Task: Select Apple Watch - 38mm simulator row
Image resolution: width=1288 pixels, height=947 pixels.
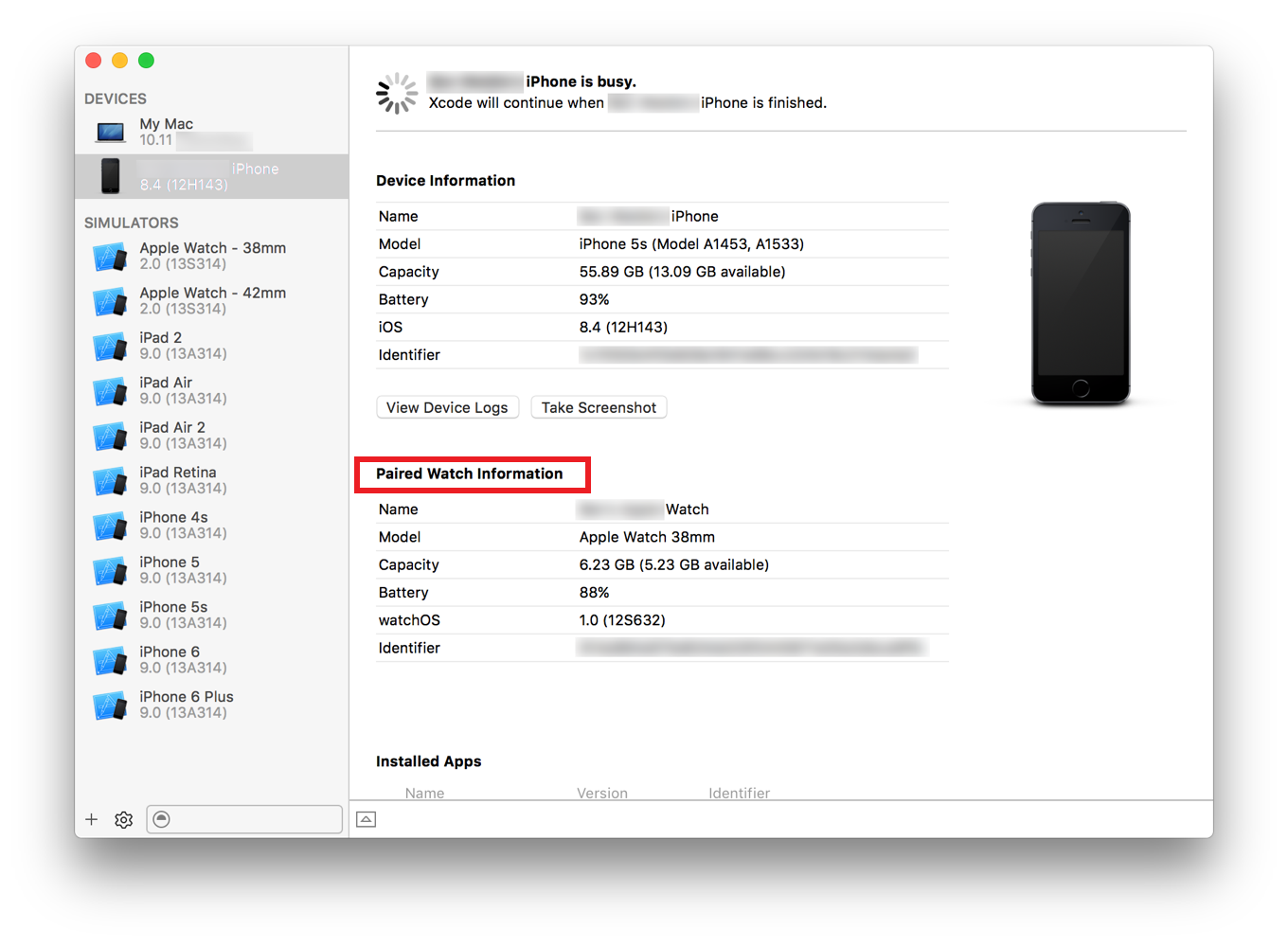Action: [x=212, y=256]
